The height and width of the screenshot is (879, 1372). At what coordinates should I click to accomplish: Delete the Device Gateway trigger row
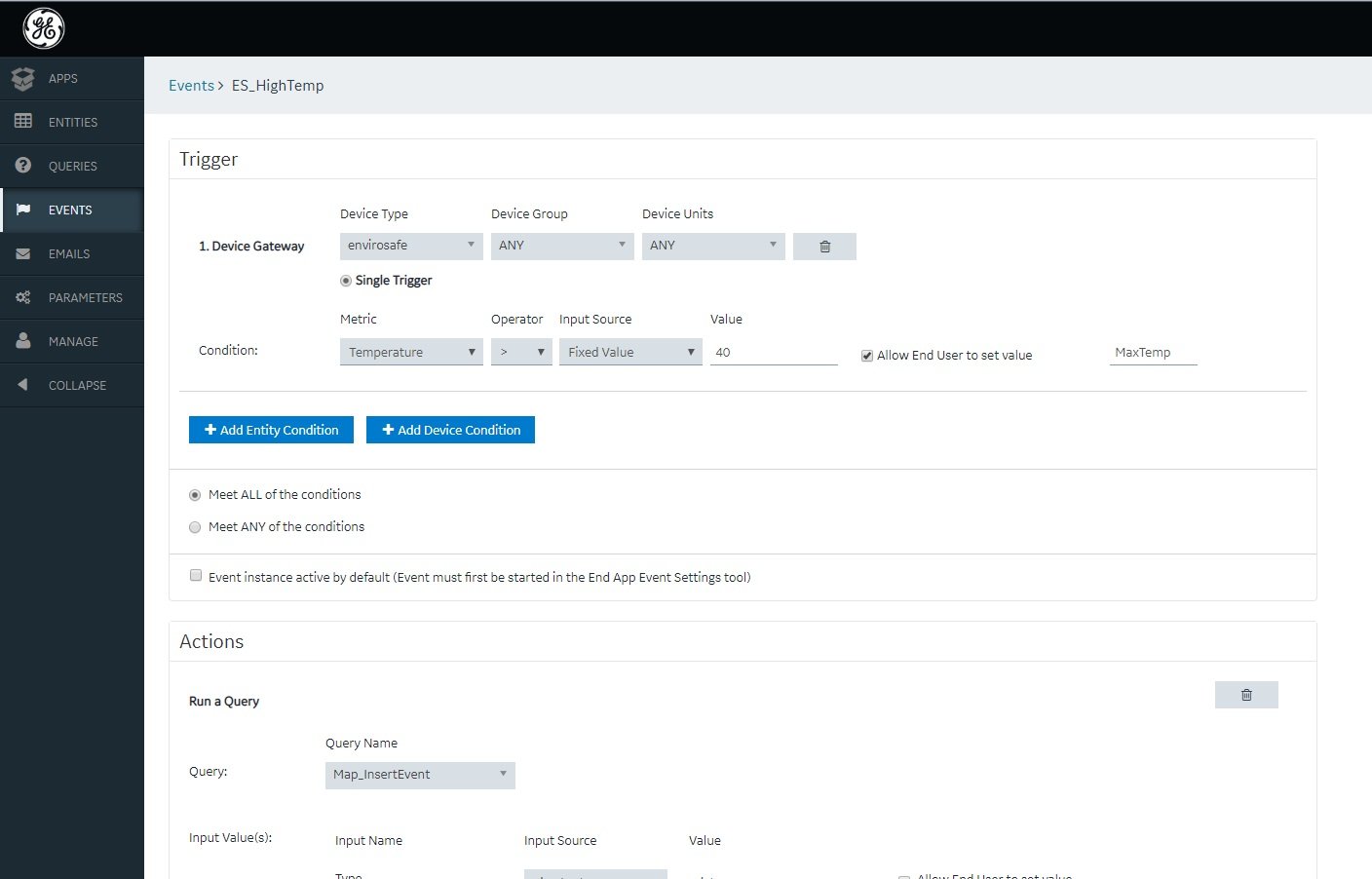tap(824, 247)
